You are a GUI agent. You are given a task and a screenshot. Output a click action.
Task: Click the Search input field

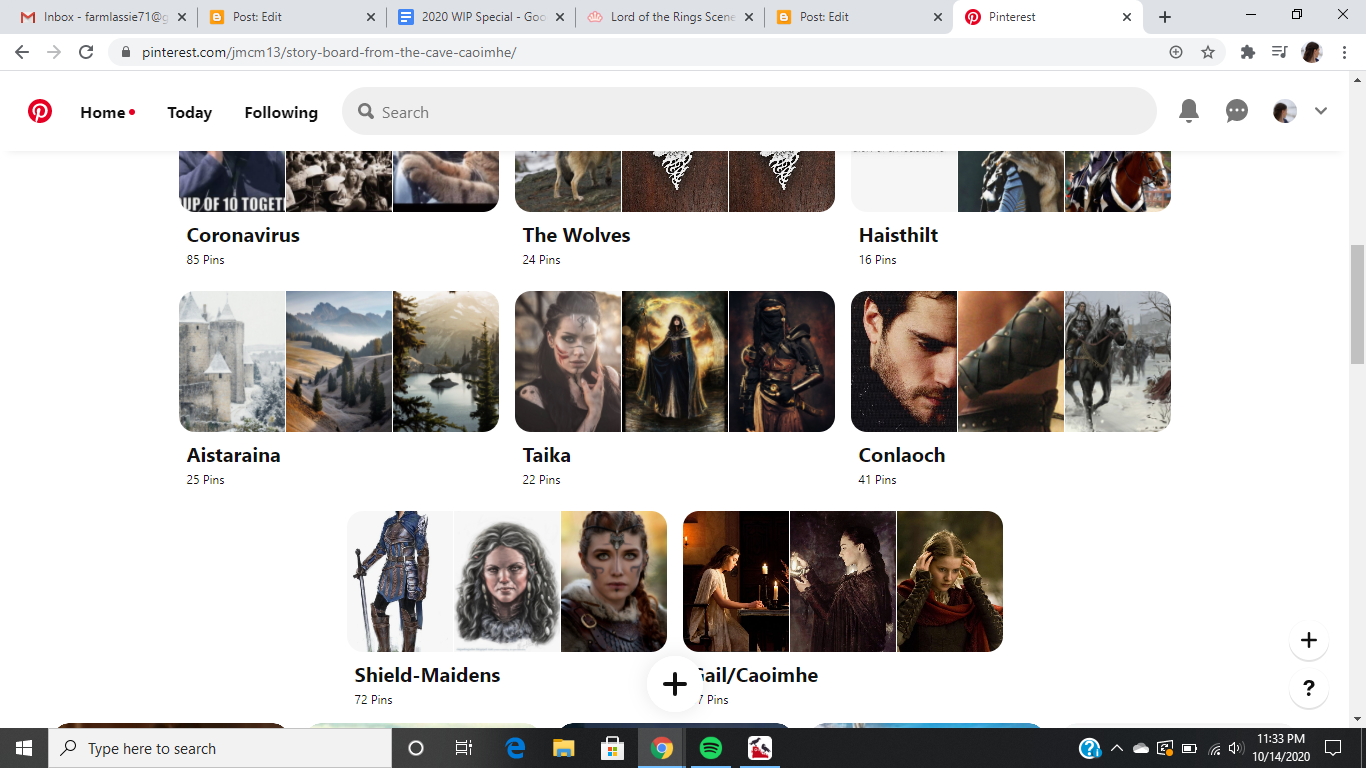point(749,111)
